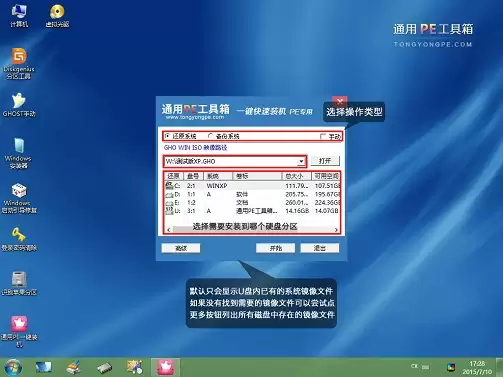Click the gray memory-chip icon on taskbar

pos(105,368)
